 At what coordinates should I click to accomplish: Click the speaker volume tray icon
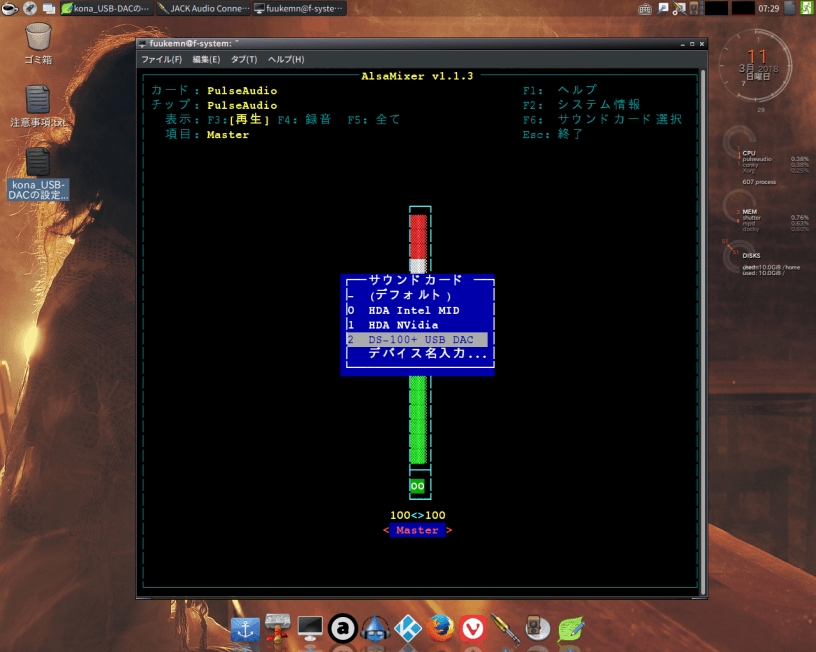pos(694,8)
